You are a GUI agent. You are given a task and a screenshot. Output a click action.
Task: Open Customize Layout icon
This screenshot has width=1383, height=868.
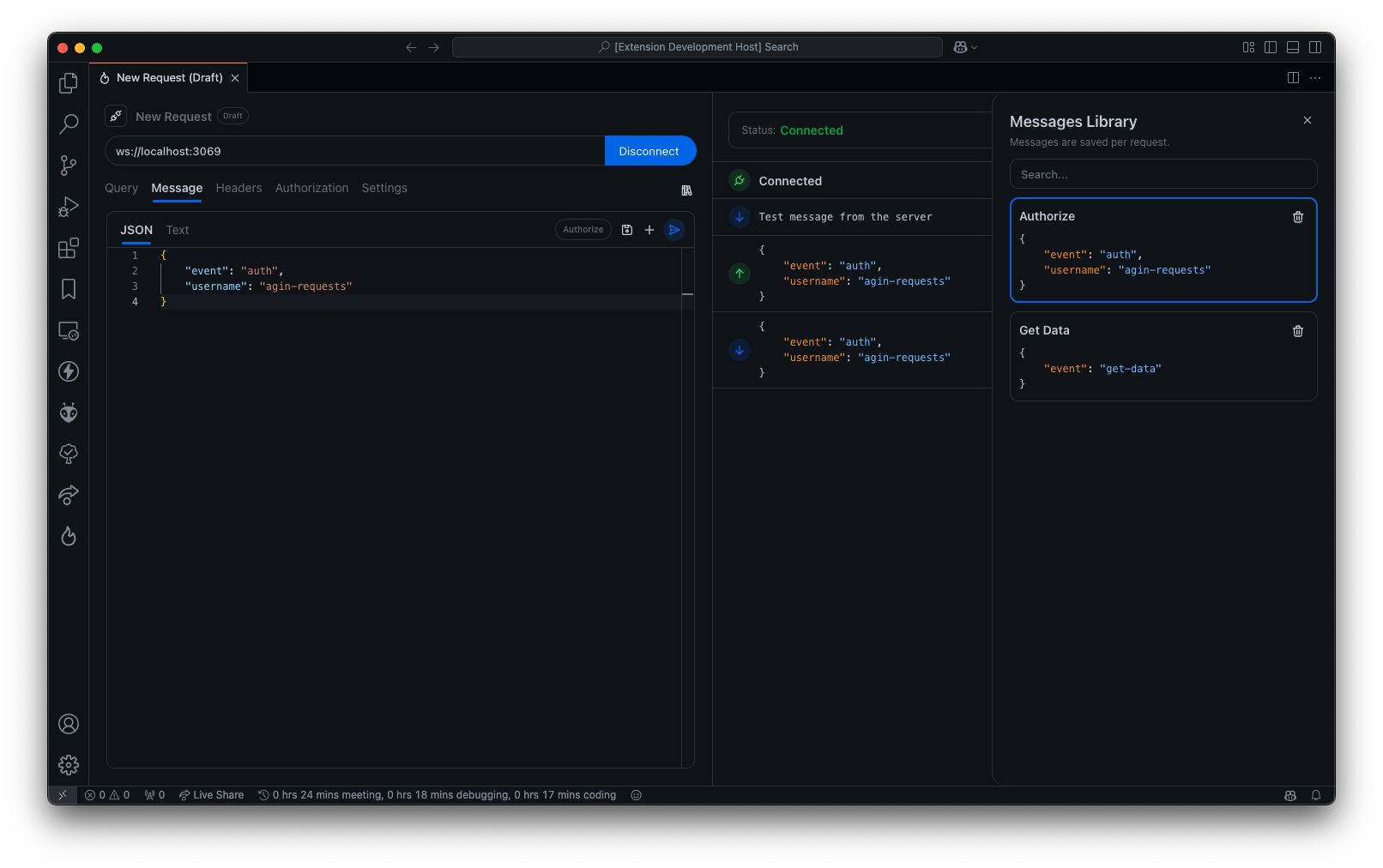[x=1248, y=47]
